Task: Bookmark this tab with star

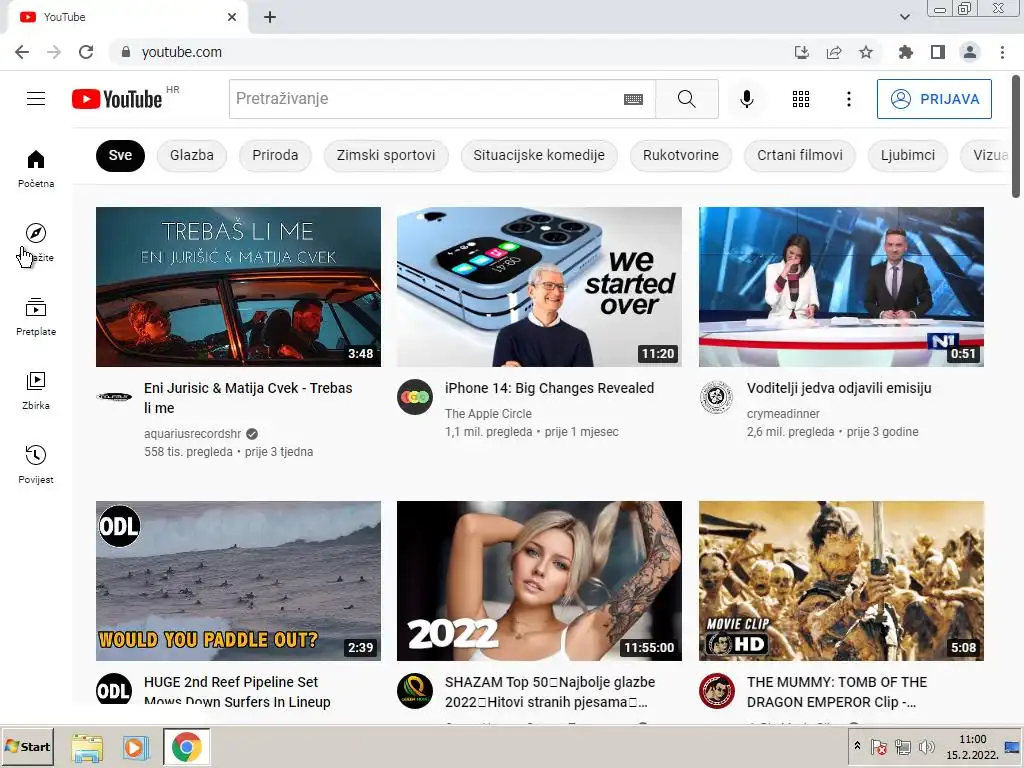Action: pos(866,52)
